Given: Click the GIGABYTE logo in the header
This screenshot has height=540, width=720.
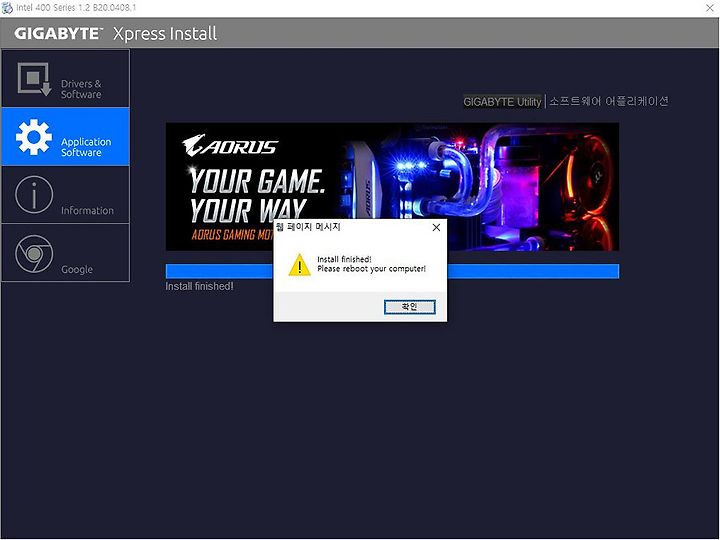Looking at the screenshot, I should tap(58, 34).
